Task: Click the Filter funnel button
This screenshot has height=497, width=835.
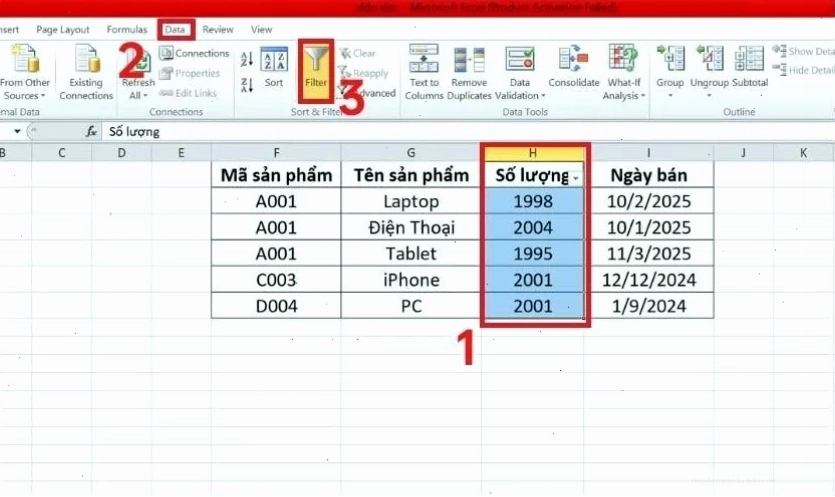Action: point(316,70)
